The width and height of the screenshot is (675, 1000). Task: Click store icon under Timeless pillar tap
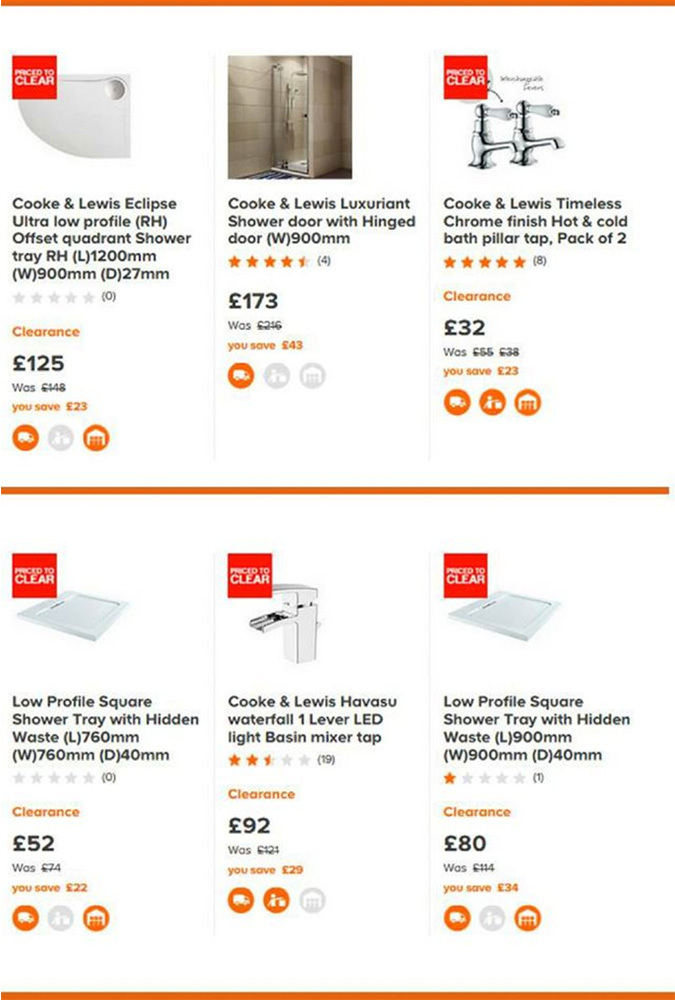(528, 402)
